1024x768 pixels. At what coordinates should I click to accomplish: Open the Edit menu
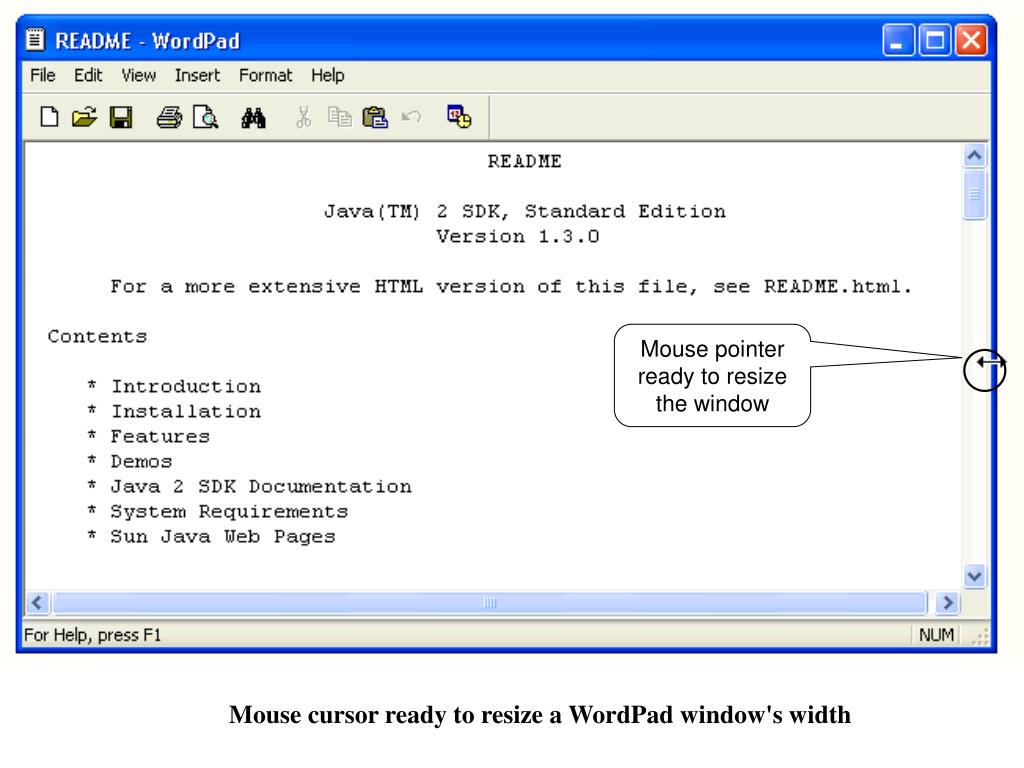coord(88,76)
